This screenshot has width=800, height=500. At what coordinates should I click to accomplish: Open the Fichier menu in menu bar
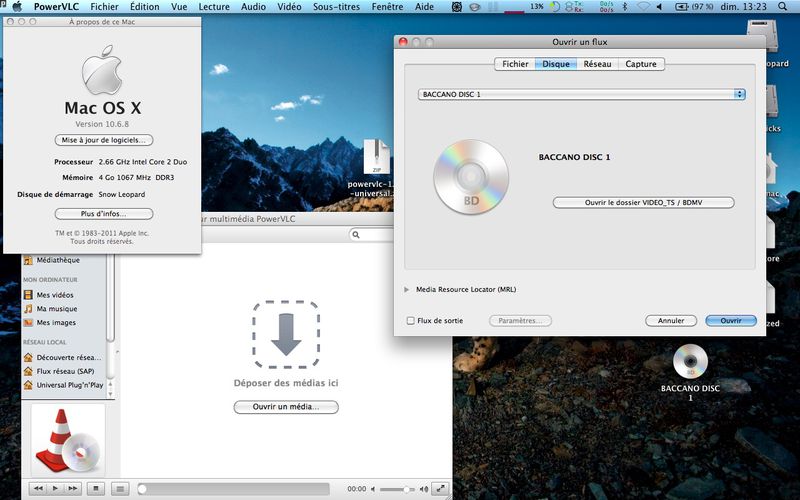tap(104, 7)
